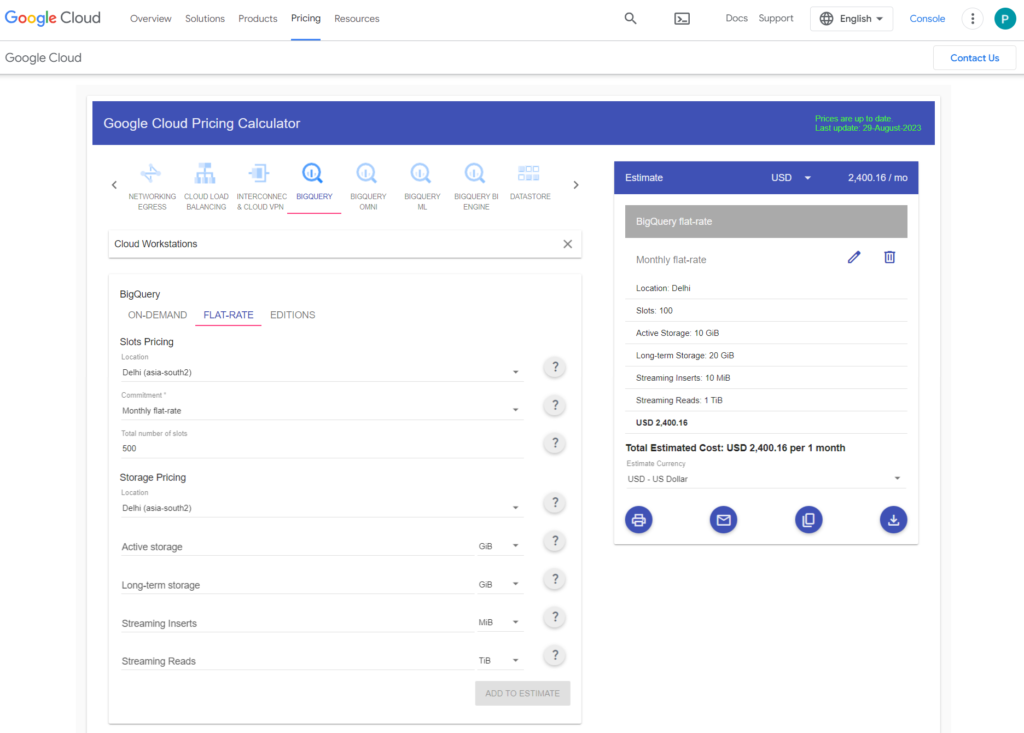Switch to the ON-DEMAND tab

[157, 315]
